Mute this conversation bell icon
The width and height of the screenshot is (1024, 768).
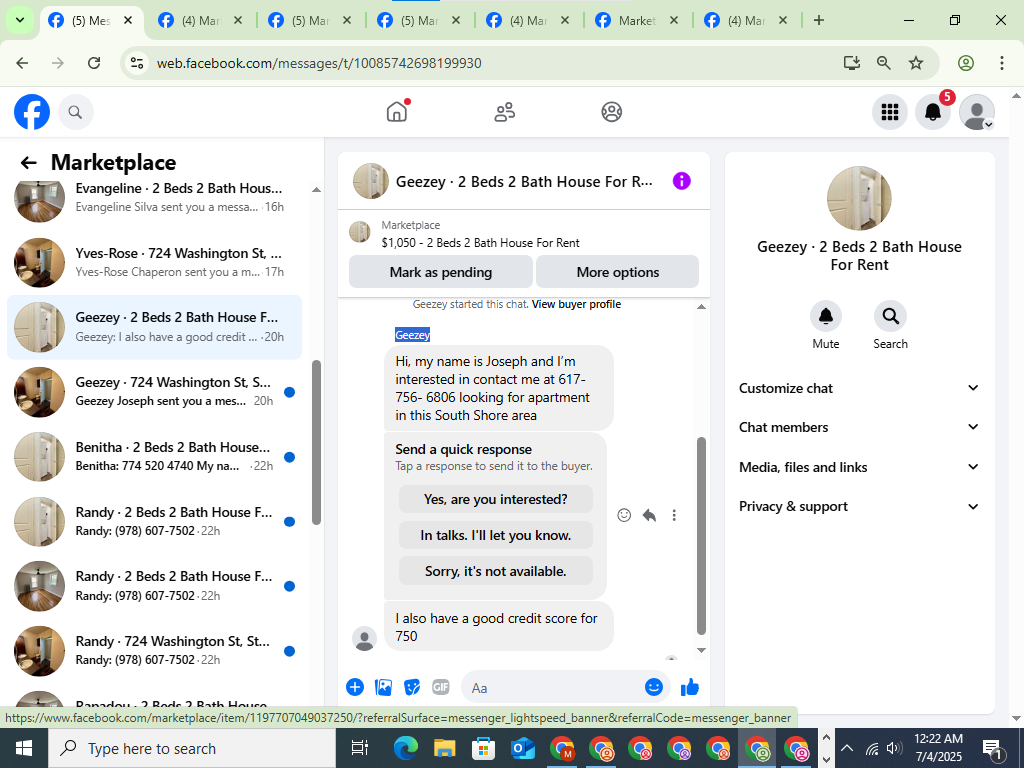[825, 317]
